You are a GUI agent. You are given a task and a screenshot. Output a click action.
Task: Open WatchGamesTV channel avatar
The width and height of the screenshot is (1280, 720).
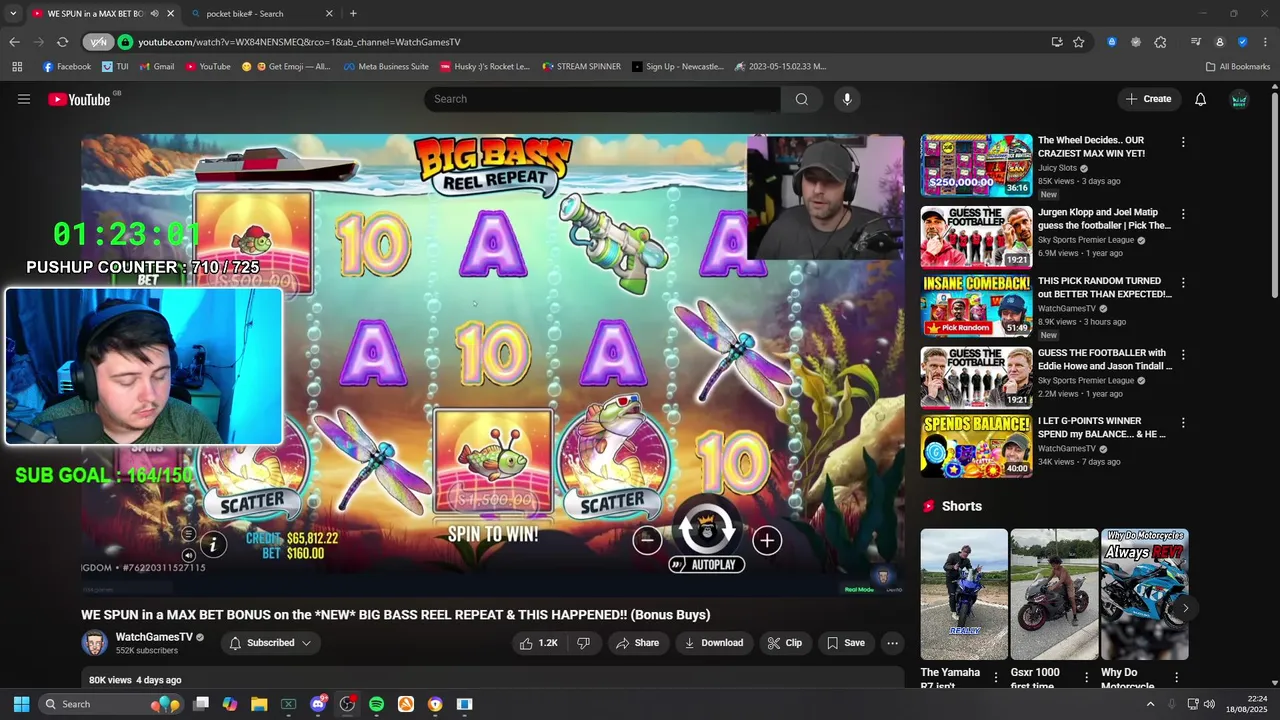click(94, 643)
